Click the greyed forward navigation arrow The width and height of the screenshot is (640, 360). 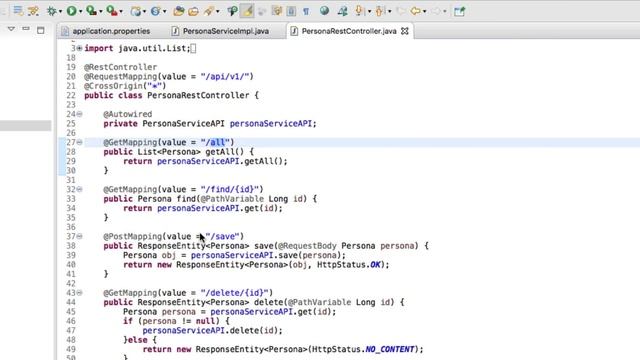click(436, 11)
